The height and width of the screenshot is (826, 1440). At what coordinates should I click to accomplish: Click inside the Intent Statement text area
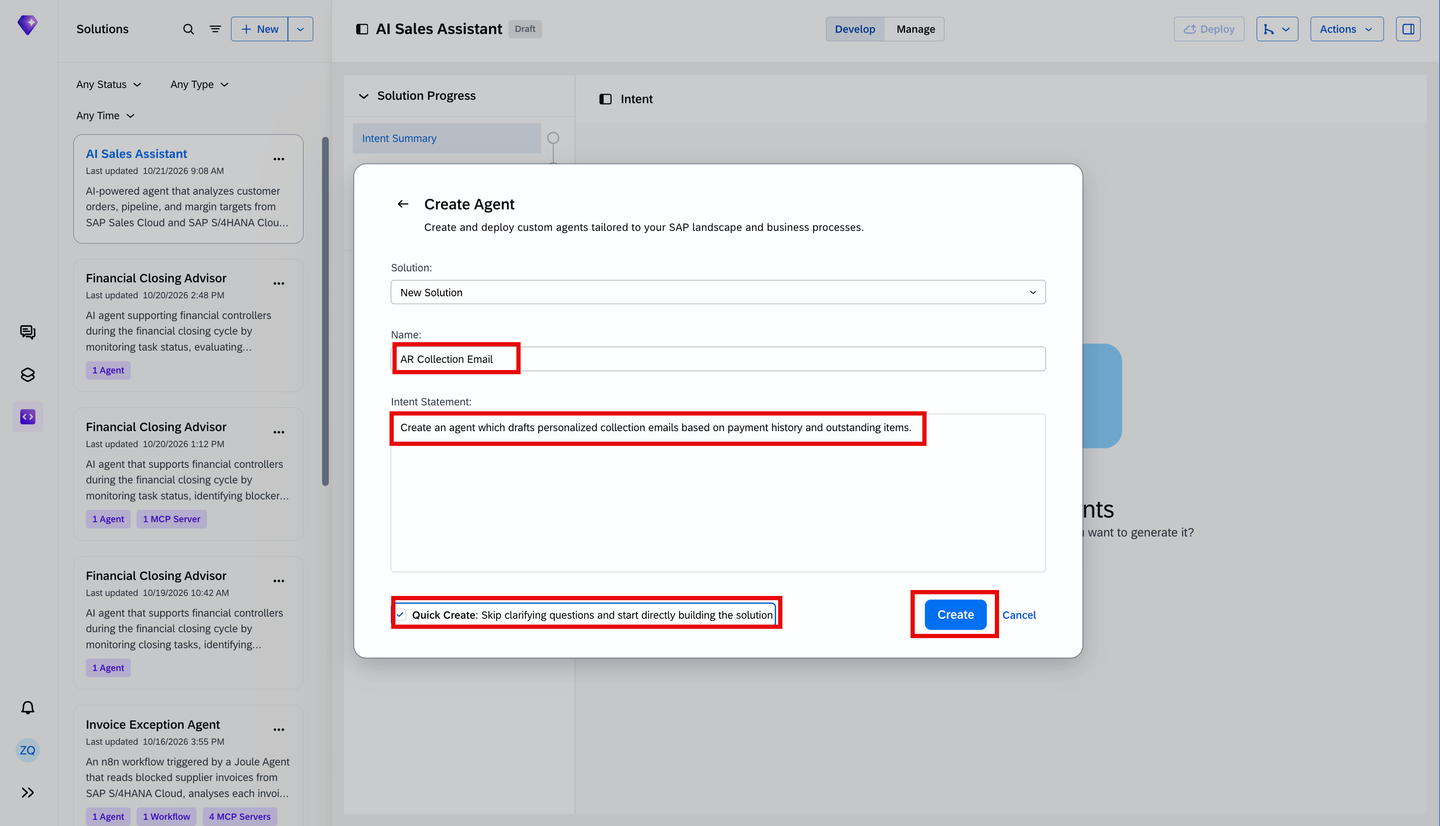[x=718, y=493]
